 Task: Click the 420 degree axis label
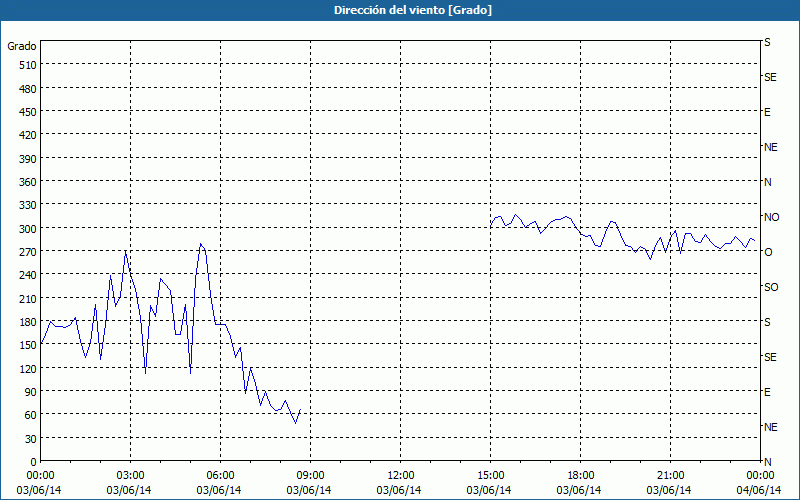point(28,135)
